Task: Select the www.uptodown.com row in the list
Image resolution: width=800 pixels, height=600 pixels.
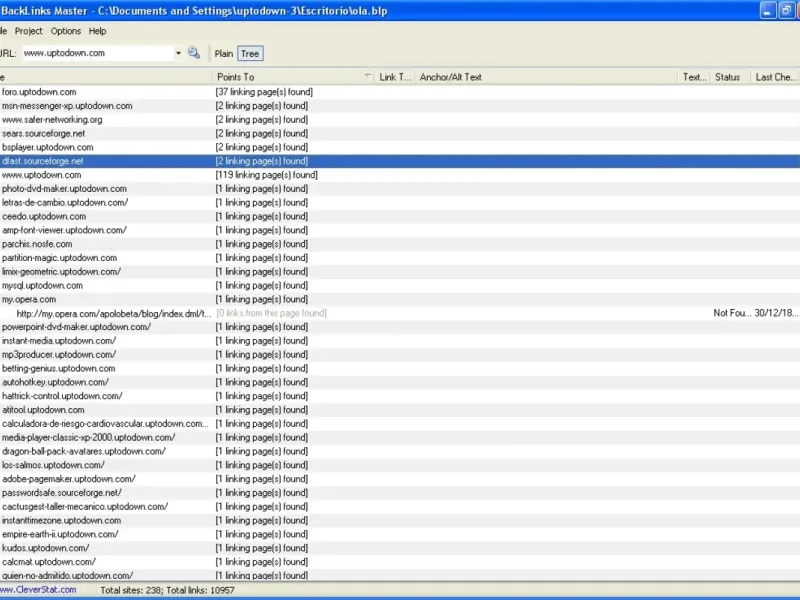Action: point(400,174)
